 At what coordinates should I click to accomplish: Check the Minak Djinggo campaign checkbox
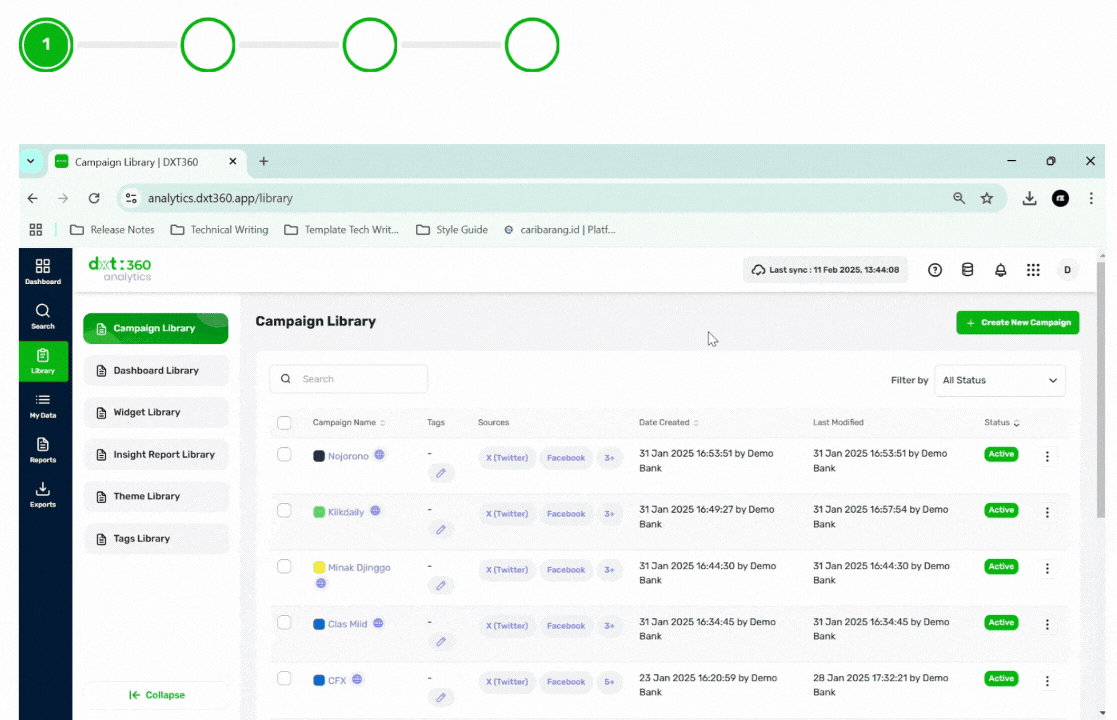284,566
